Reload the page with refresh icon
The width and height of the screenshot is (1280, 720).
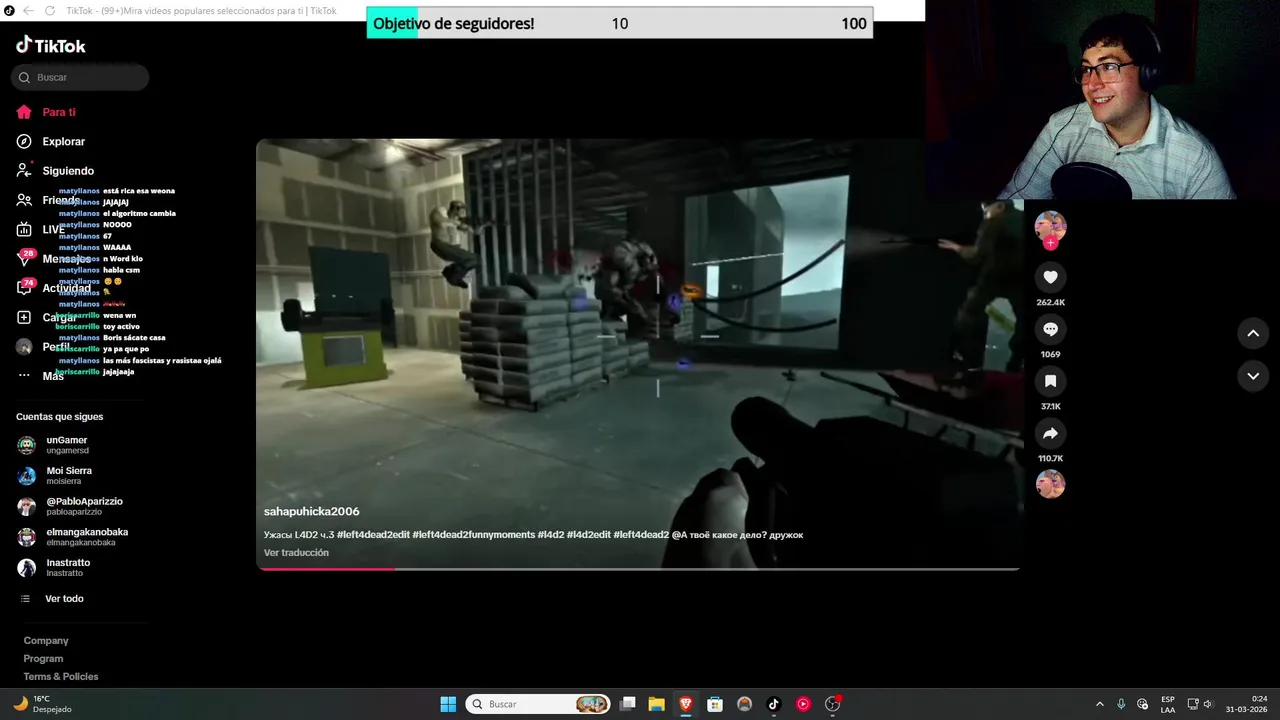coord(49,11)
